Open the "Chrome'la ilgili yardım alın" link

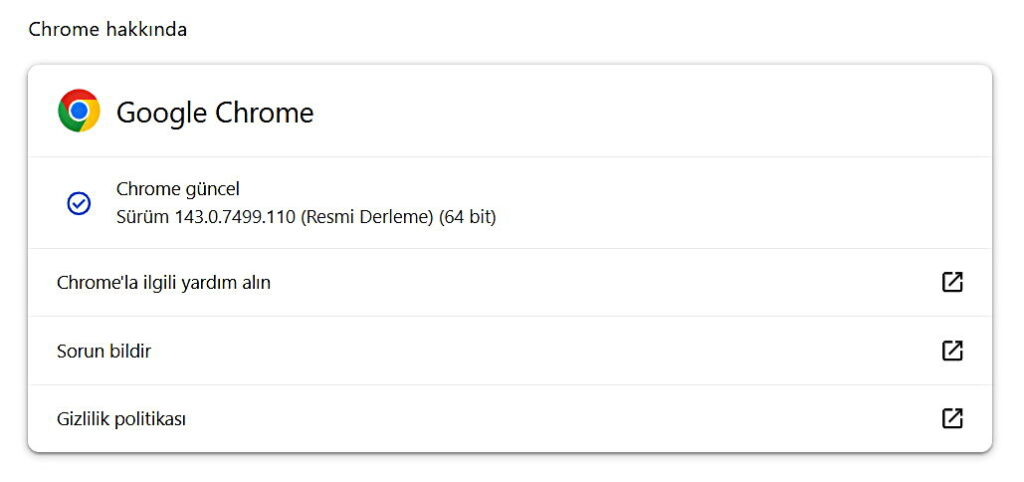(164, 283)
